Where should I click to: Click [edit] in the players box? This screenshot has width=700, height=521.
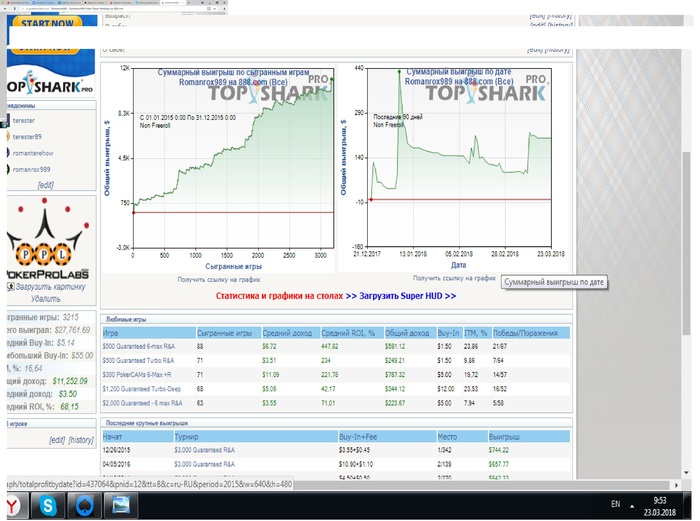point(57,440)
